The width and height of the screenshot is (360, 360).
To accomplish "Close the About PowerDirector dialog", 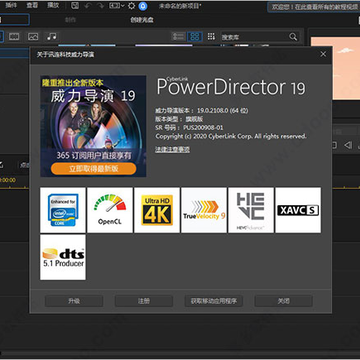I will tap(323, 54).
